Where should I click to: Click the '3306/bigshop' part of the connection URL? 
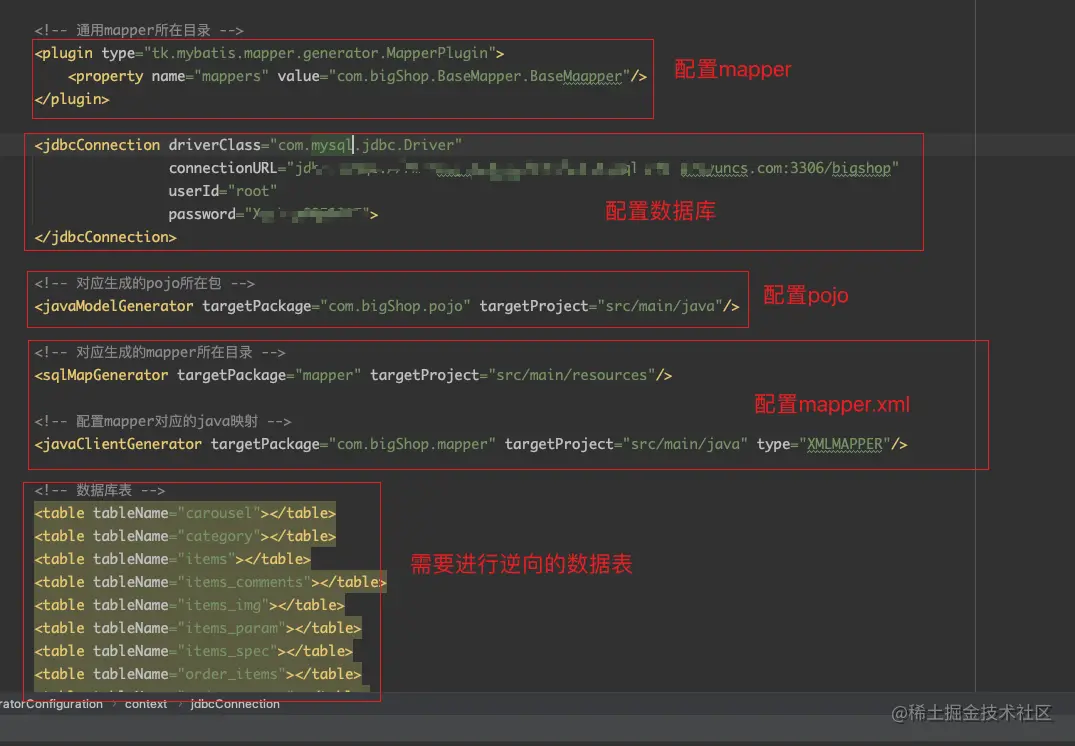click(x=840, y=168)
